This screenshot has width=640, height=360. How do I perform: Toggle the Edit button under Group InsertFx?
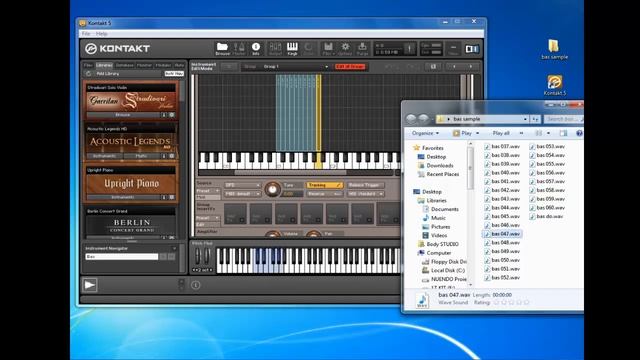pyautogui.click(x=208, y=224)
